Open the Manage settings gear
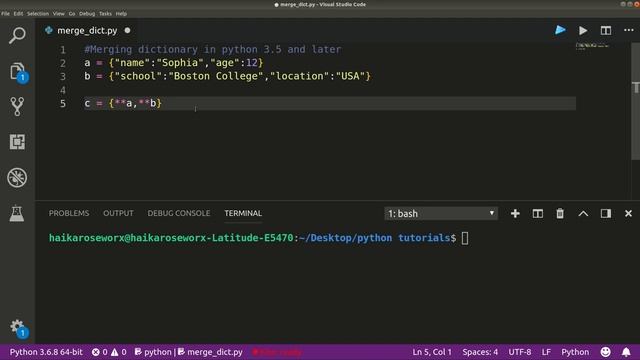Screen dimensions: 640x360 (x=18, y=327)
